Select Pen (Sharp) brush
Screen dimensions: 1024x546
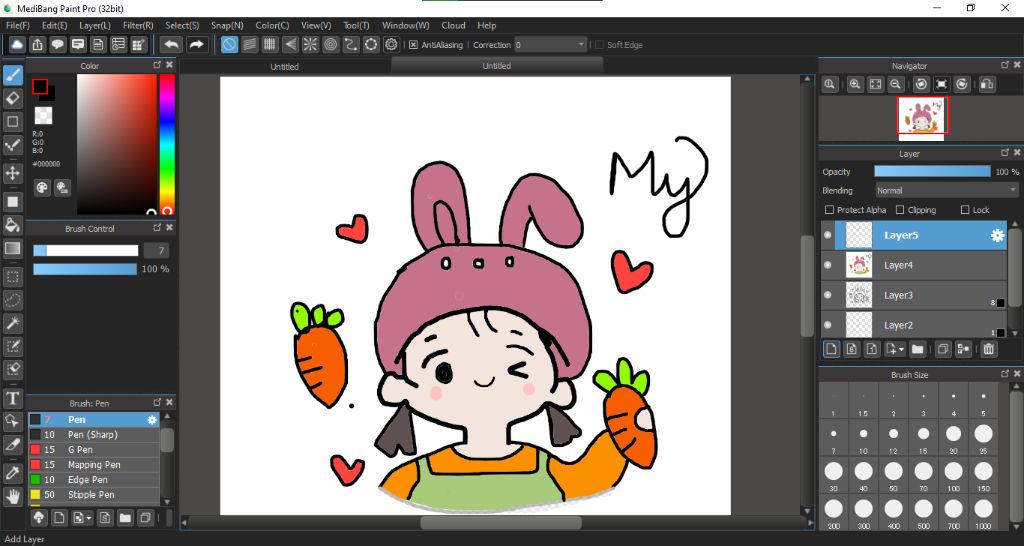click(x=93, y=435)
